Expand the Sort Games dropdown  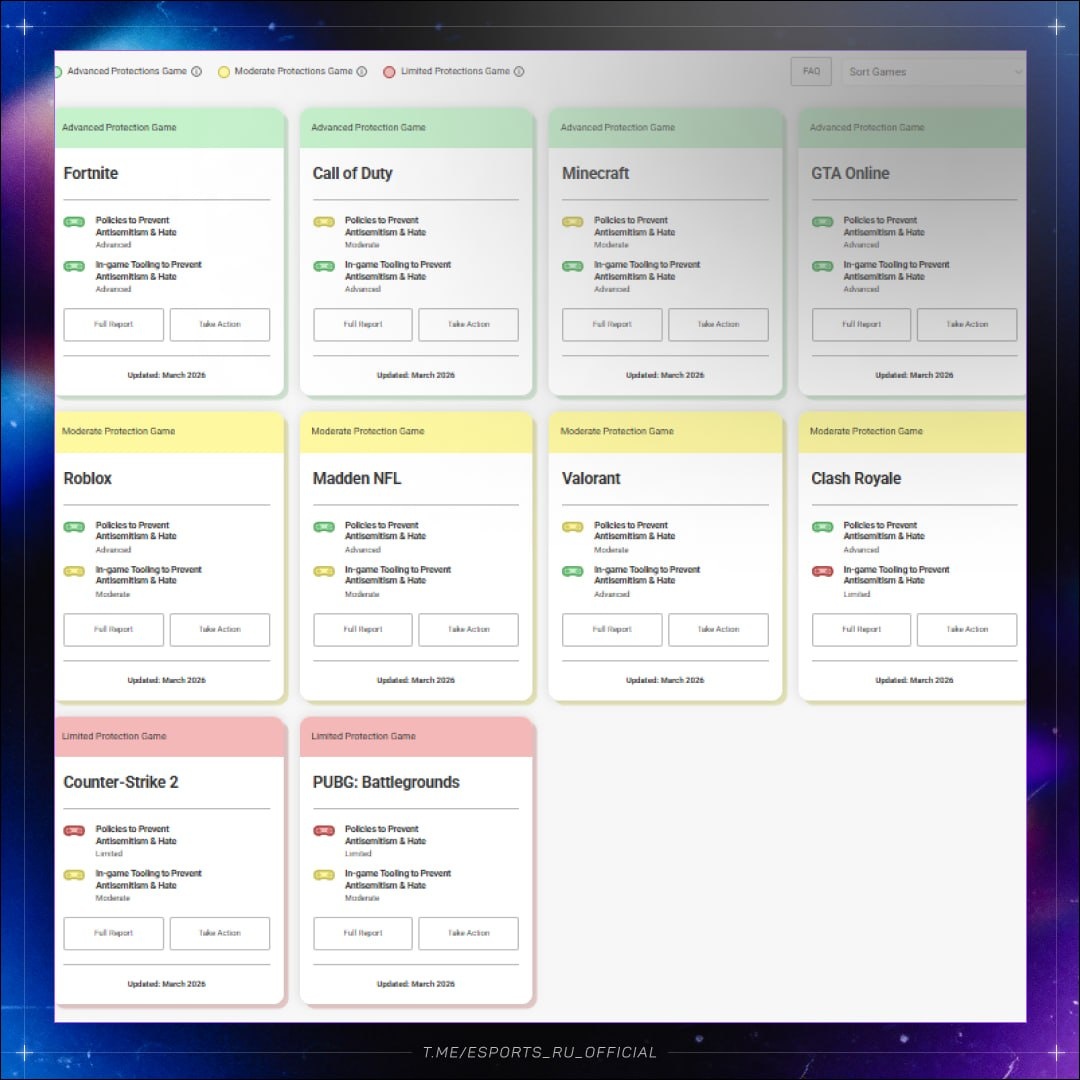(x=933, y=72)
